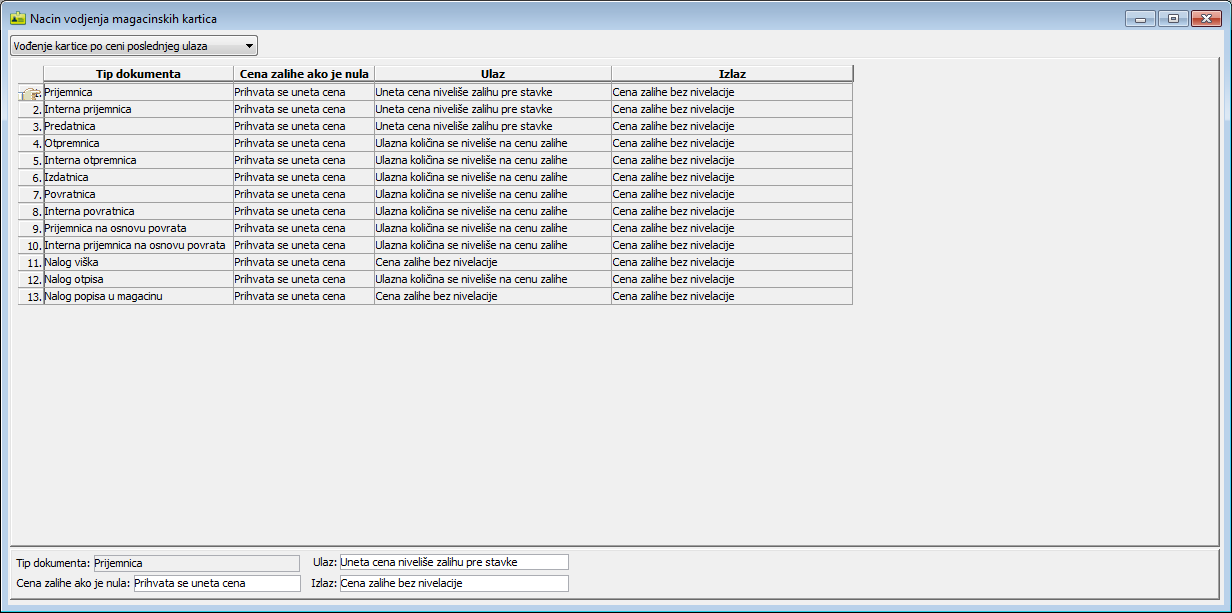The image size is (1232, 613).
Task: Maximize the Nacin vodjenja magacinskih kartica window
Action: tap(1172, 18)
